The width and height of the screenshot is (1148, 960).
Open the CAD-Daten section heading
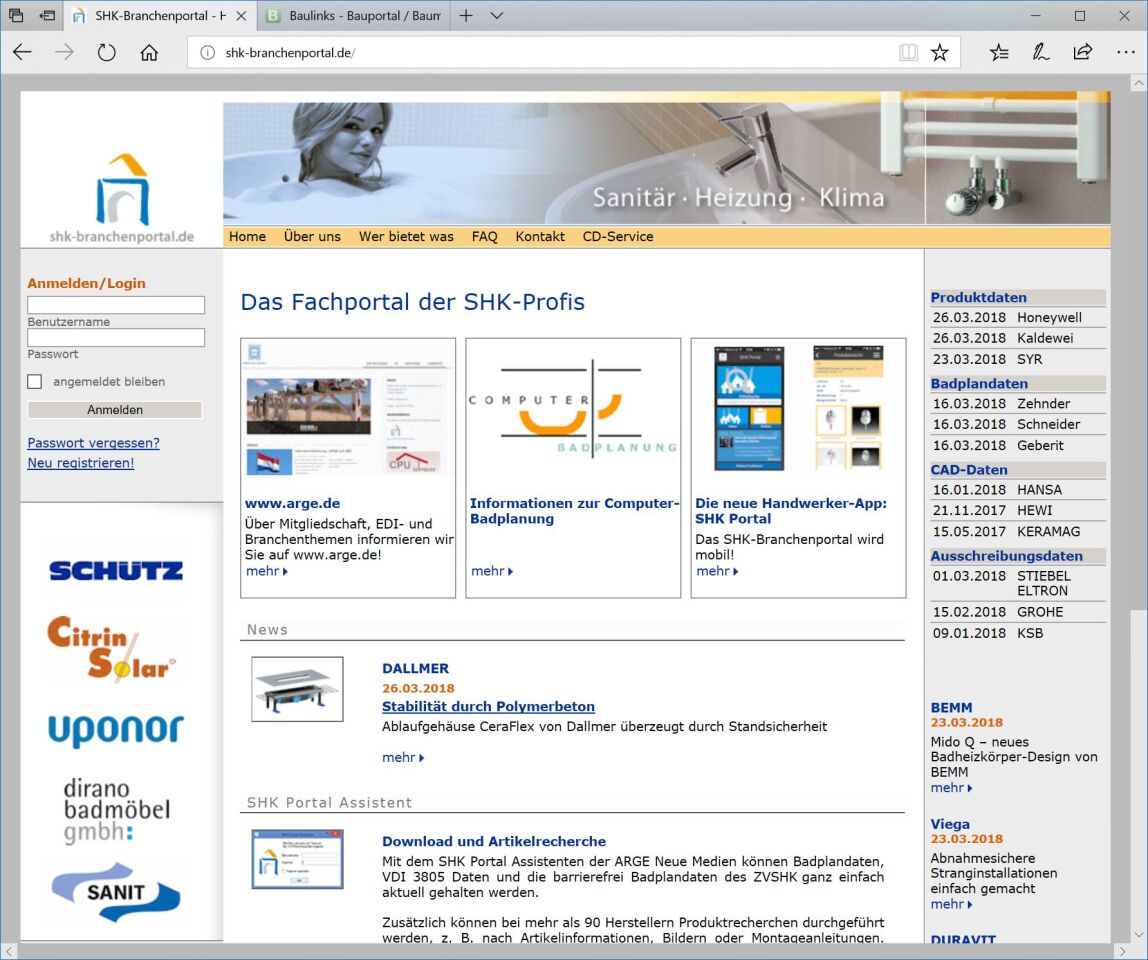[x=969, y=470]
